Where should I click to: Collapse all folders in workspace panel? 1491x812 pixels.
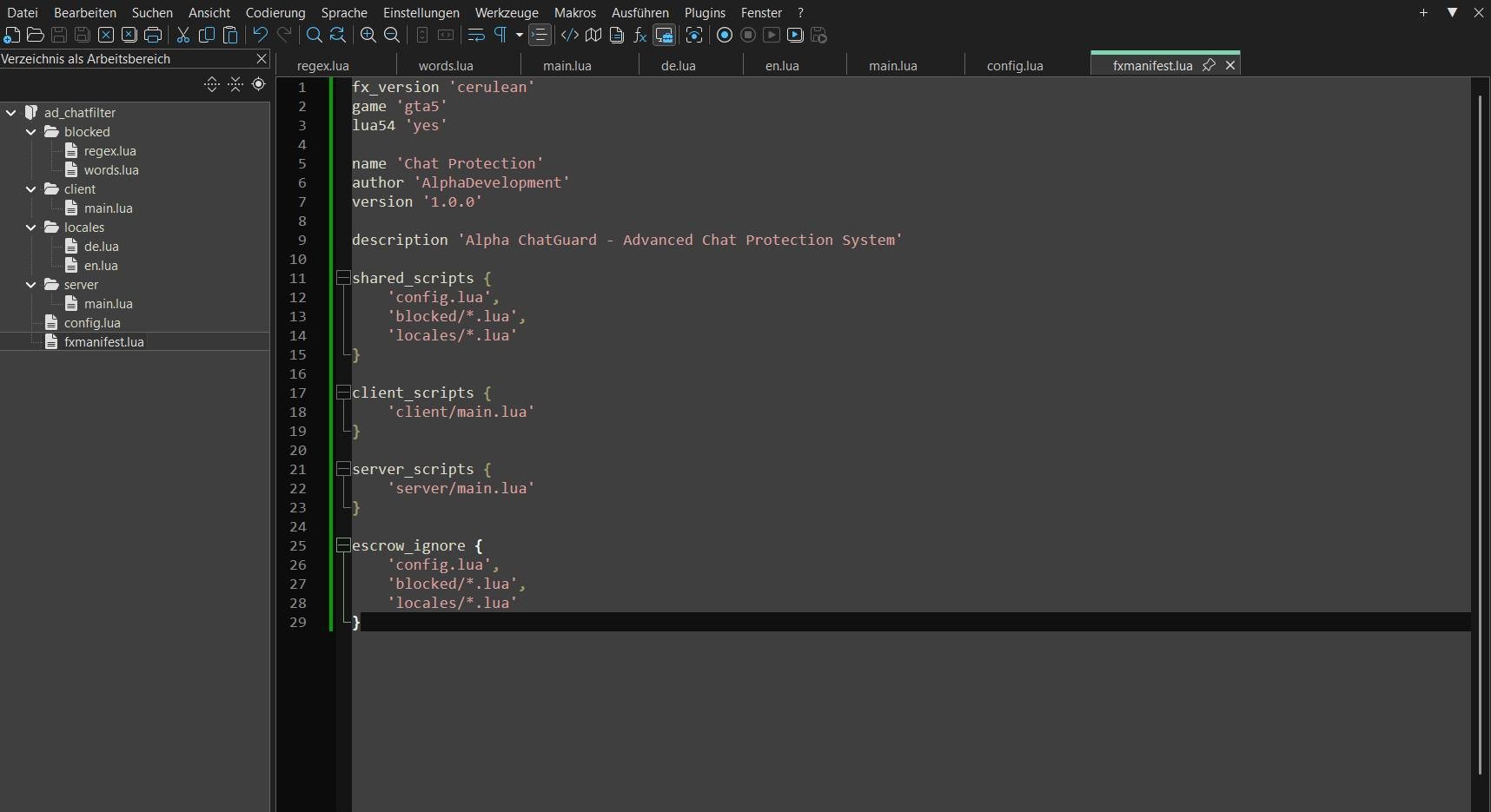pos(235,84)
